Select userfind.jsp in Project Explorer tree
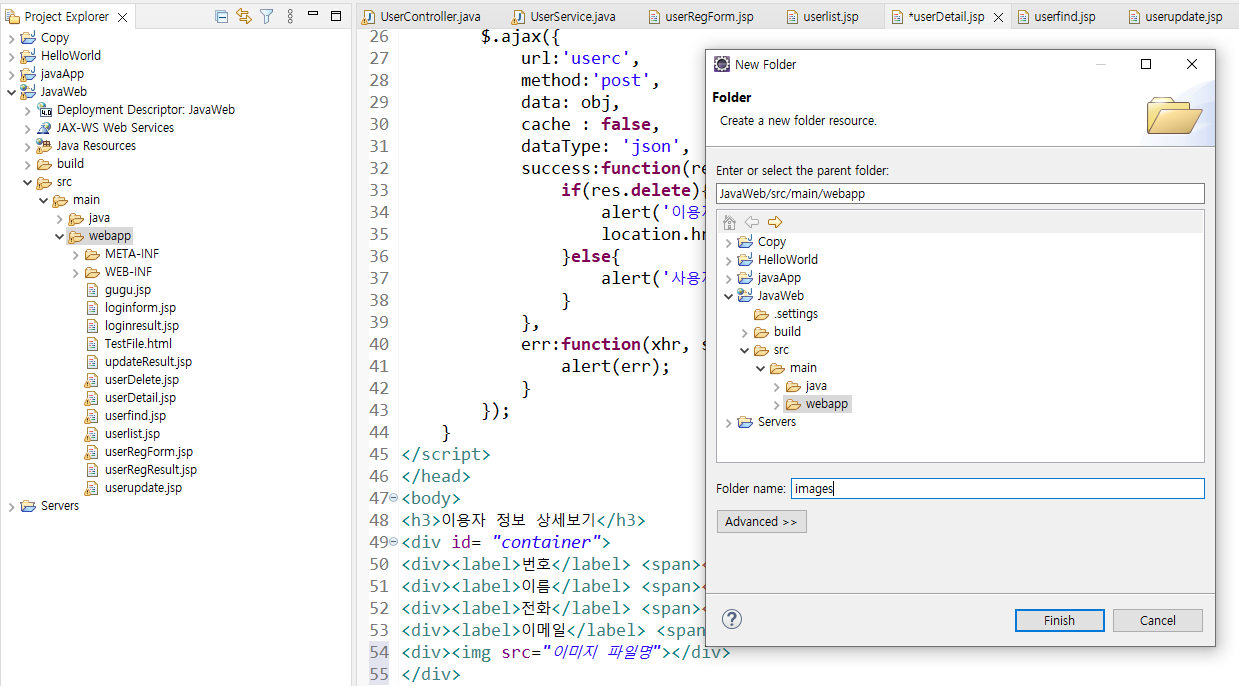 click(x=135, y=416)
